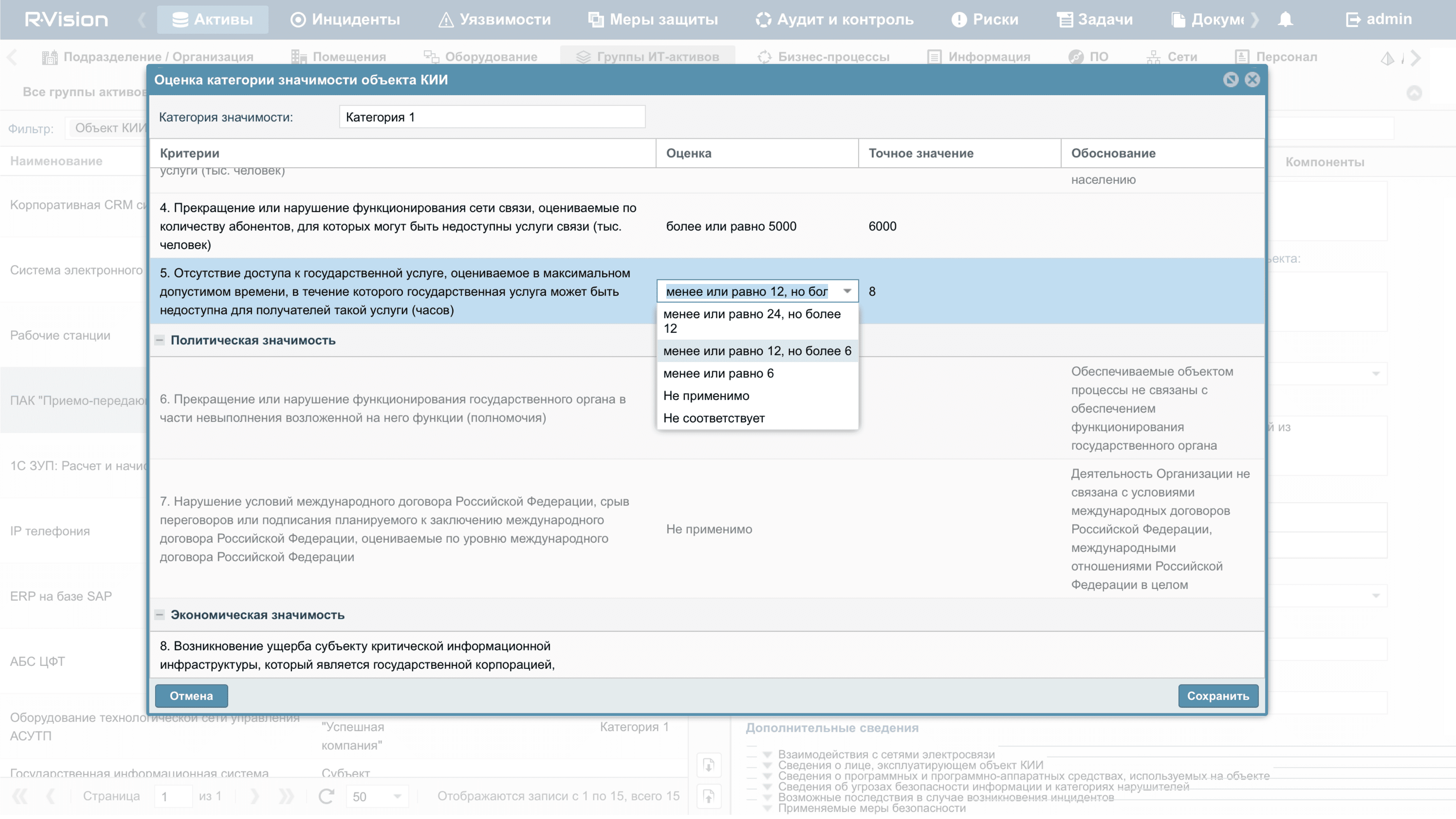Open the Инциденты menu
The width and height of the screenshot is (1456, 819).
[x=345, y=19]
